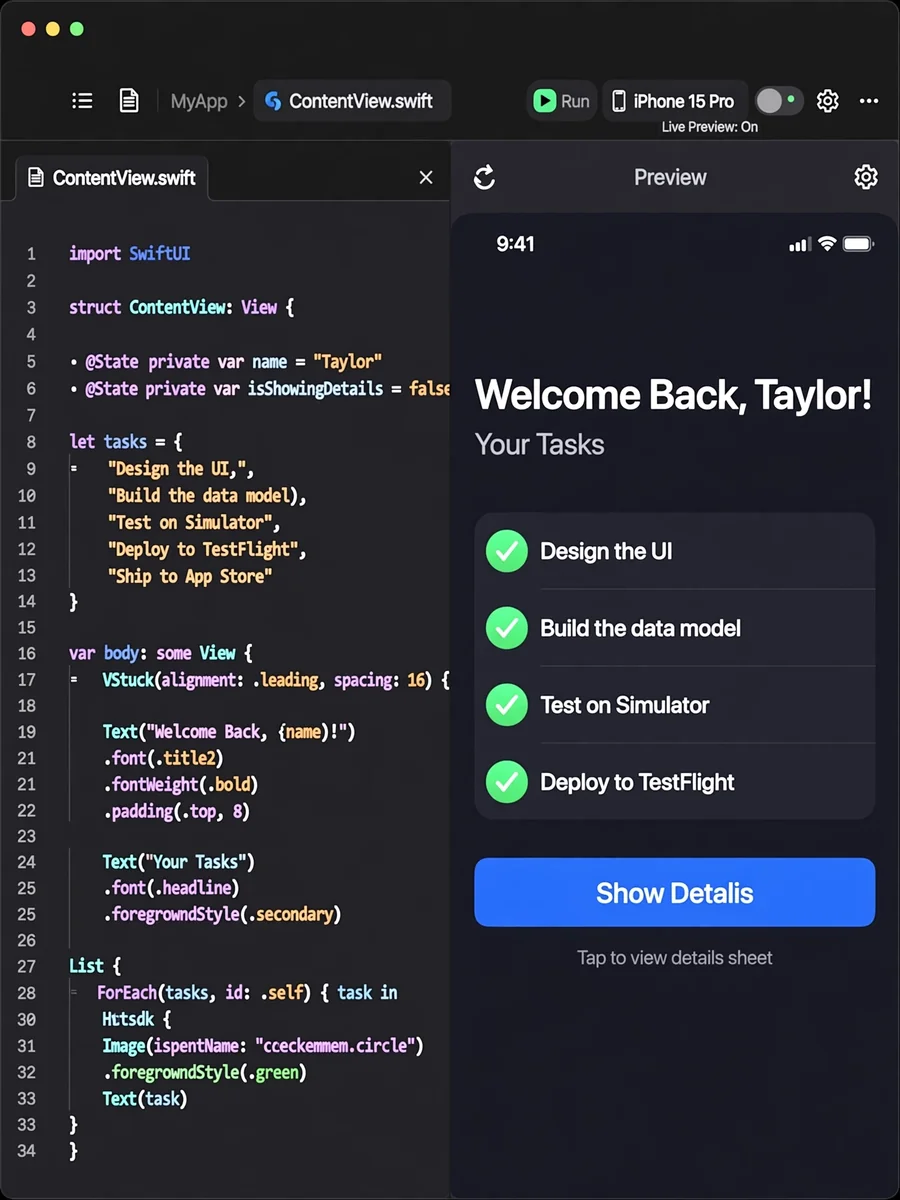900x1200 pixels.
Task: Open the navigator list icon in toolbar
Action: 82,101
